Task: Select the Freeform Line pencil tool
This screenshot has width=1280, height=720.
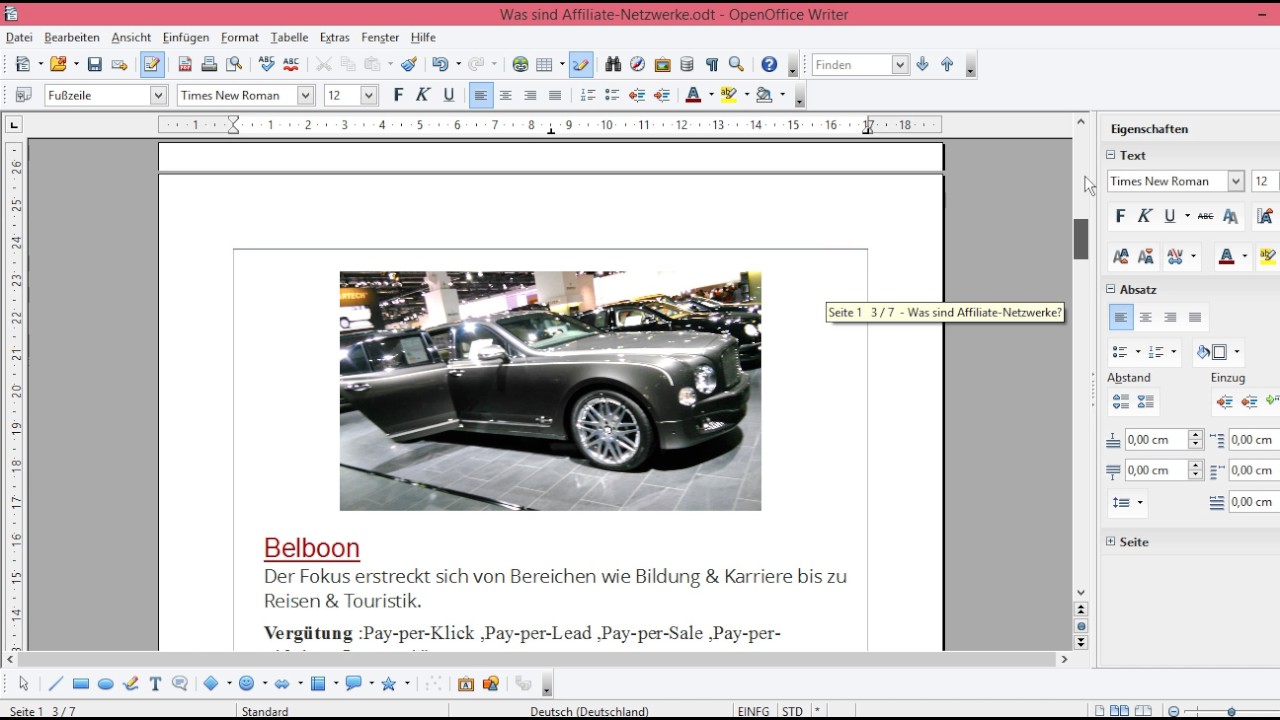Action: [130, 684]
